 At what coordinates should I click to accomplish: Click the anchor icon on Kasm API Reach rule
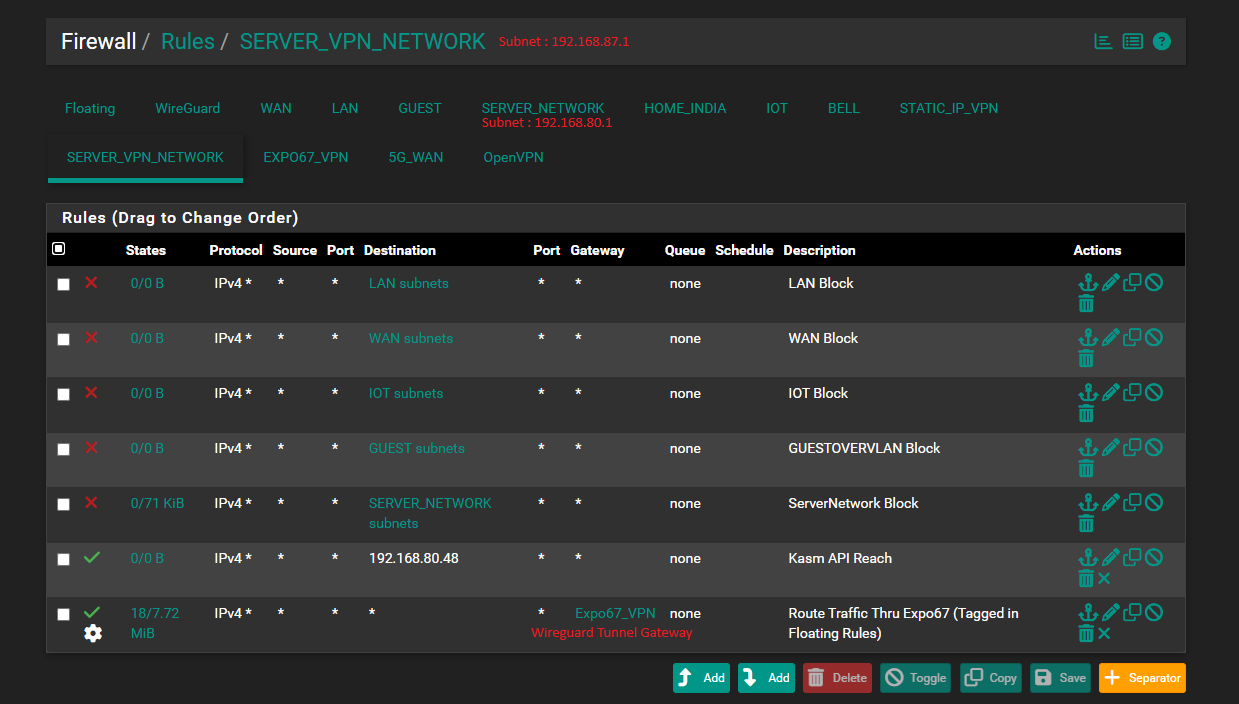1087,558
